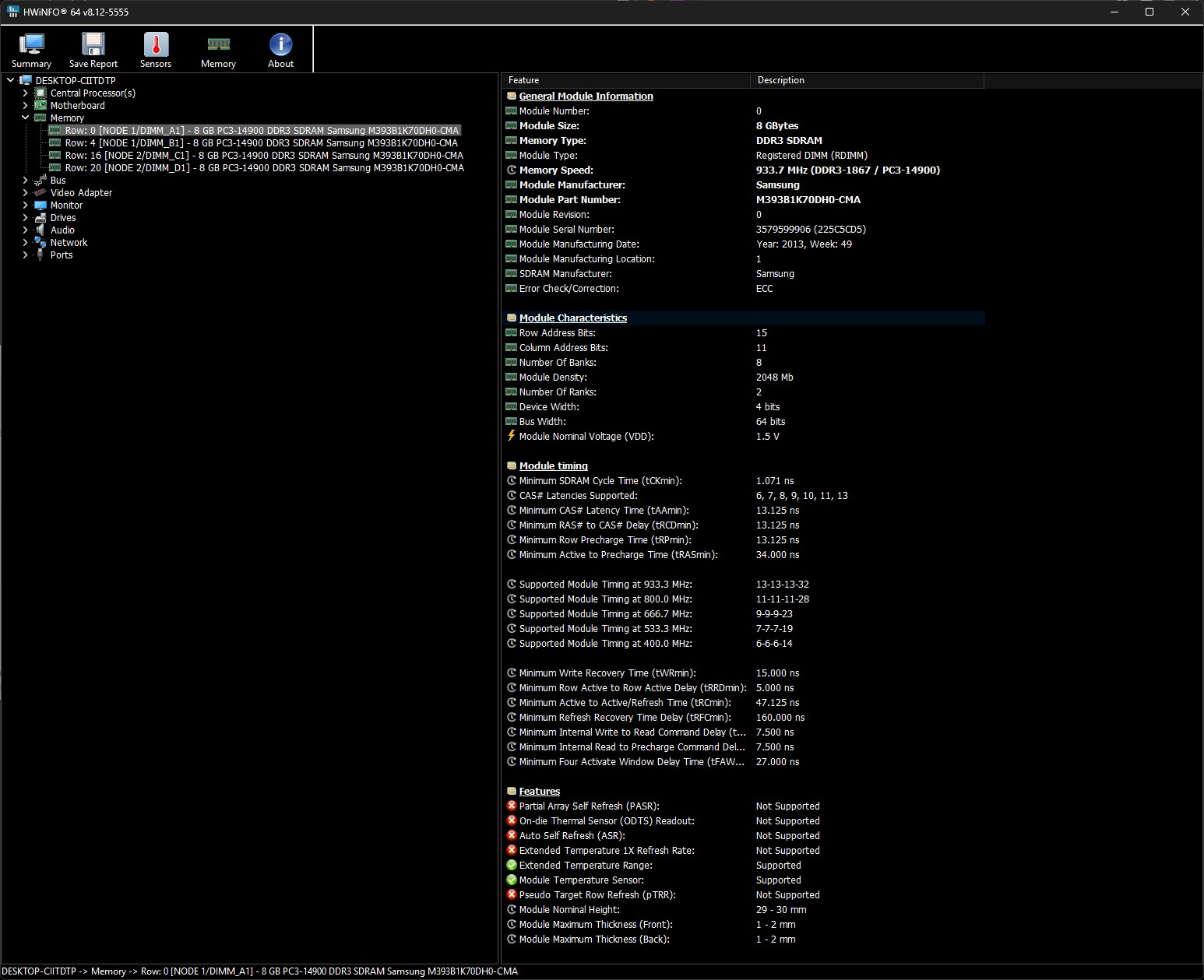The image size is (1204, 980).
Task: Click the lightning icon beside Module Nominal Voltage
Action: 512,436
